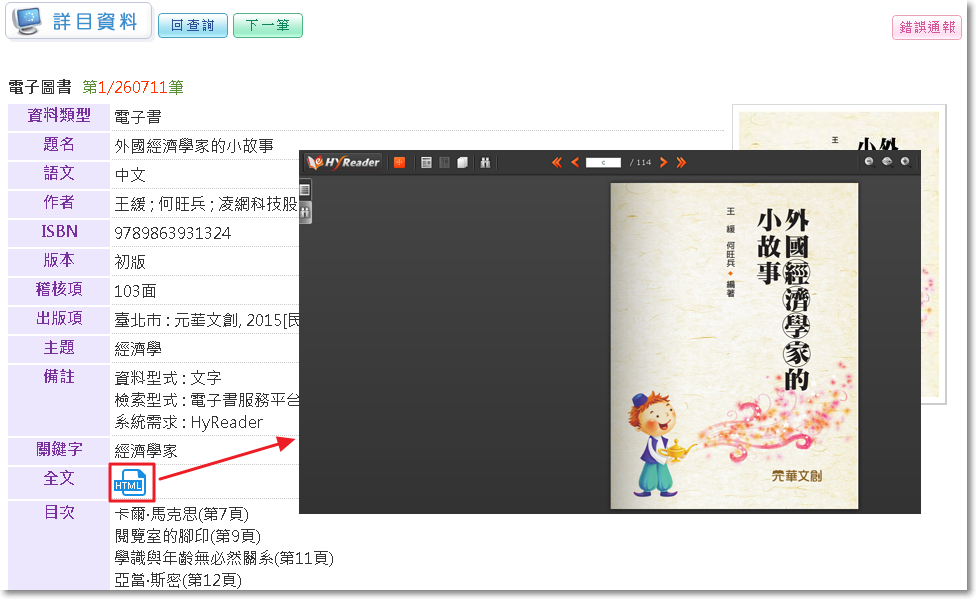The image size is (976, 599).
Task: Toggle the single page view icon
Action: pos(462,162)
